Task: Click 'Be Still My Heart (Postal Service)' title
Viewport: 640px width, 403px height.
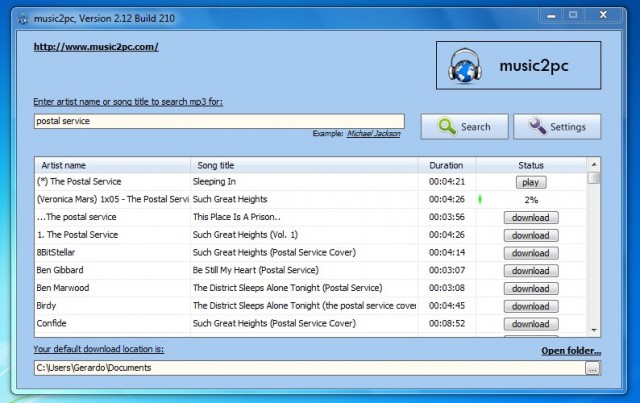Action: (256, 270)
